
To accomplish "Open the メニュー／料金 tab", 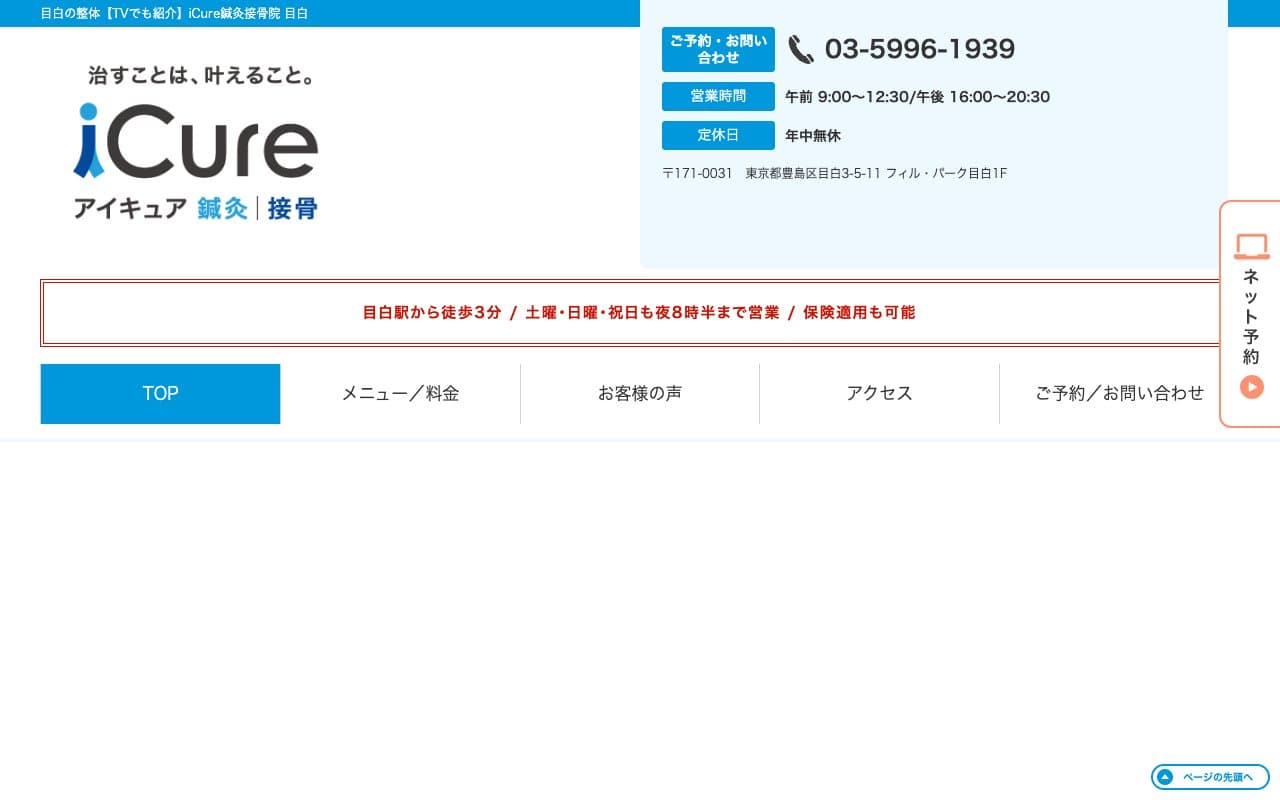I will [399, 393].
